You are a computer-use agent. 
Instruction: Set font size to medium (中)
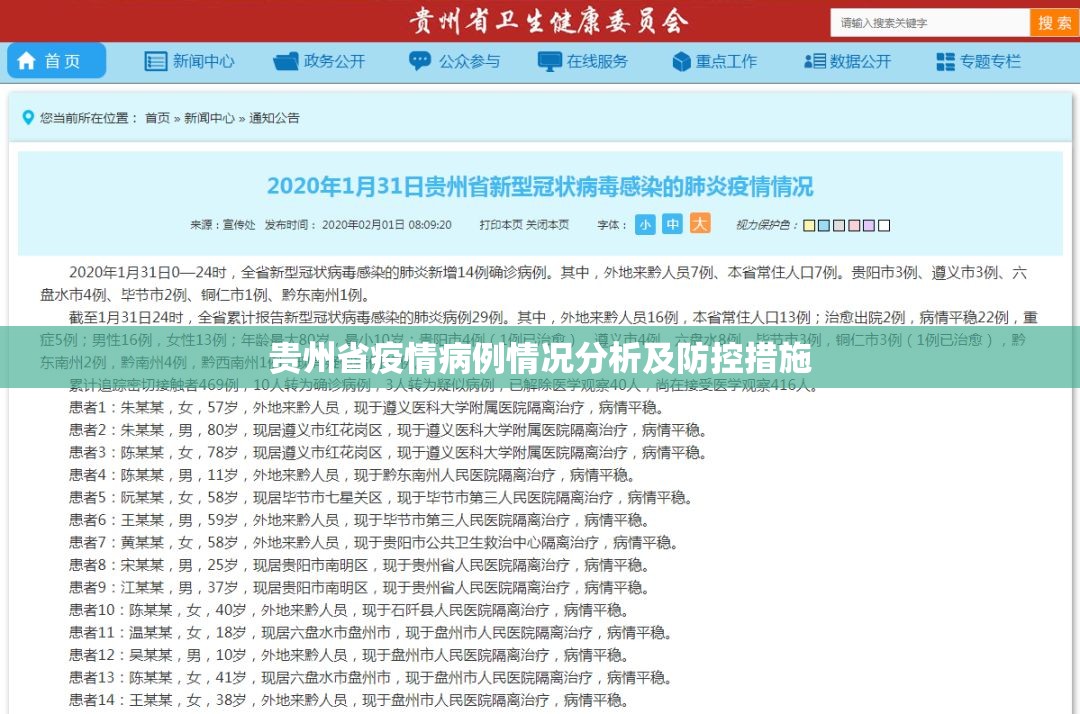coord(673,225)
